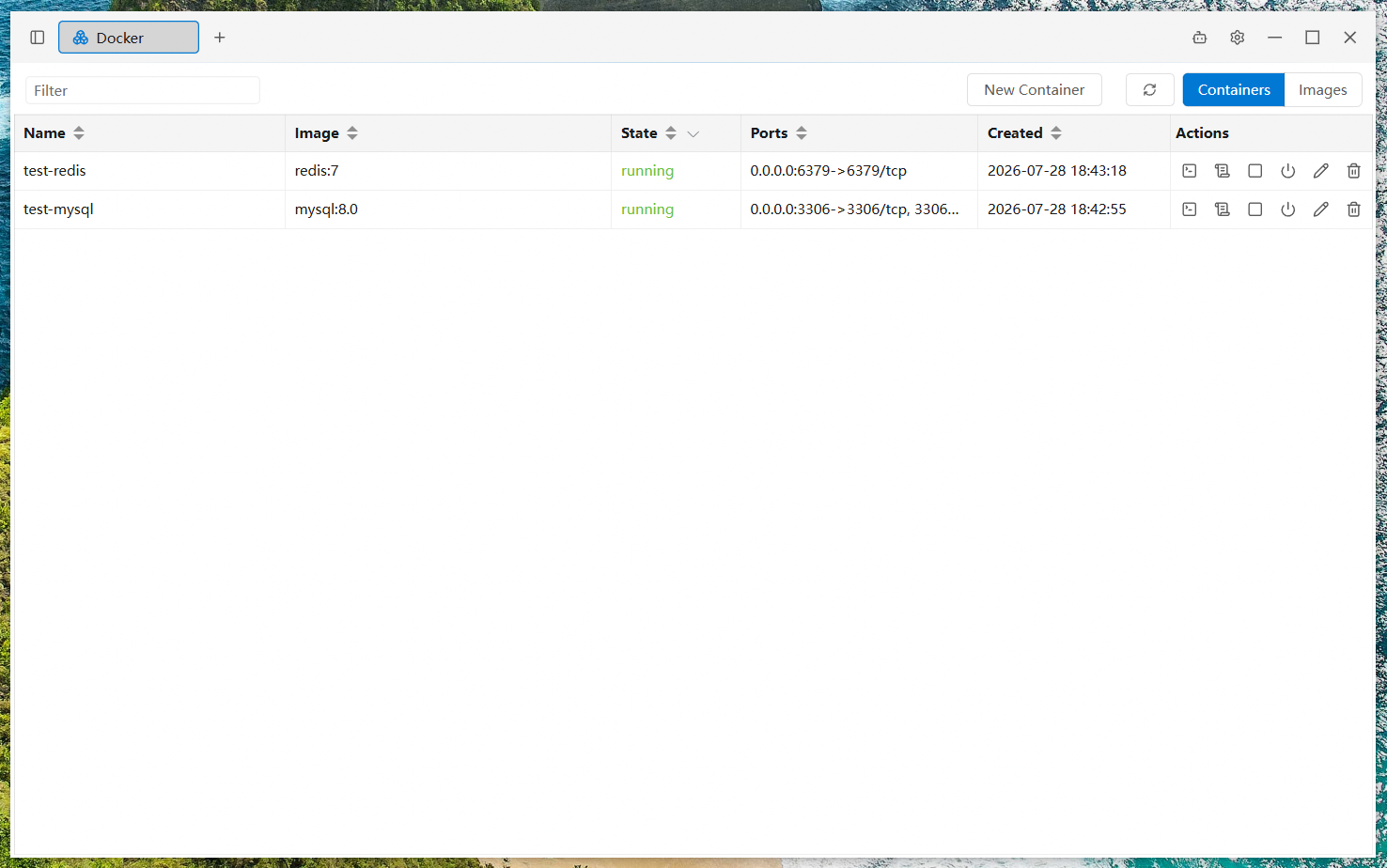1387x868 pixels.
Task: Focus the Filter input field
Action: click(143, 90)
